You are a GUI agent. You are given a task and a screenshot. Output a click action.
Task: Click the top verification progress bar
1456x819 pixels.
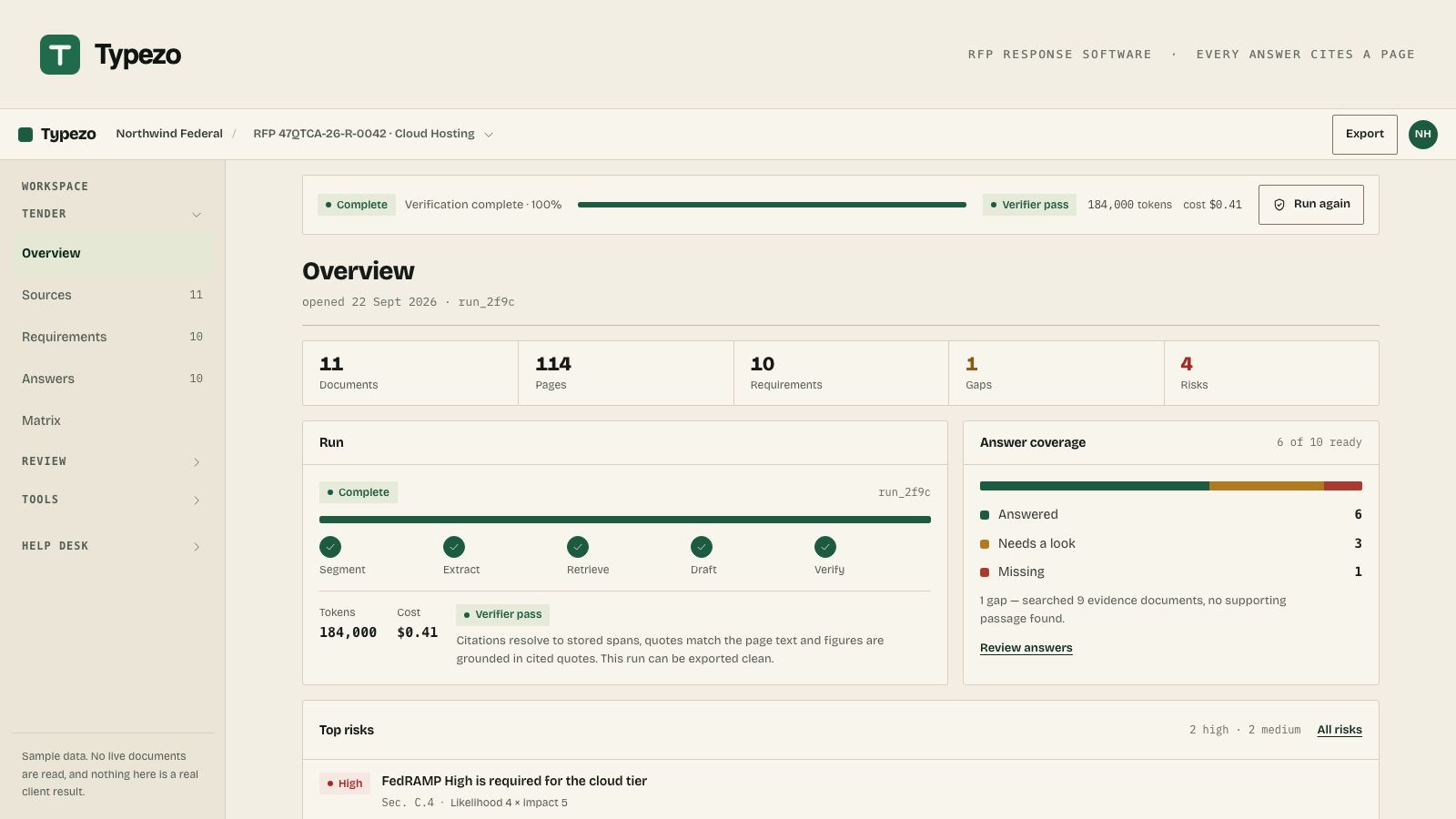[x=772, y=205]
